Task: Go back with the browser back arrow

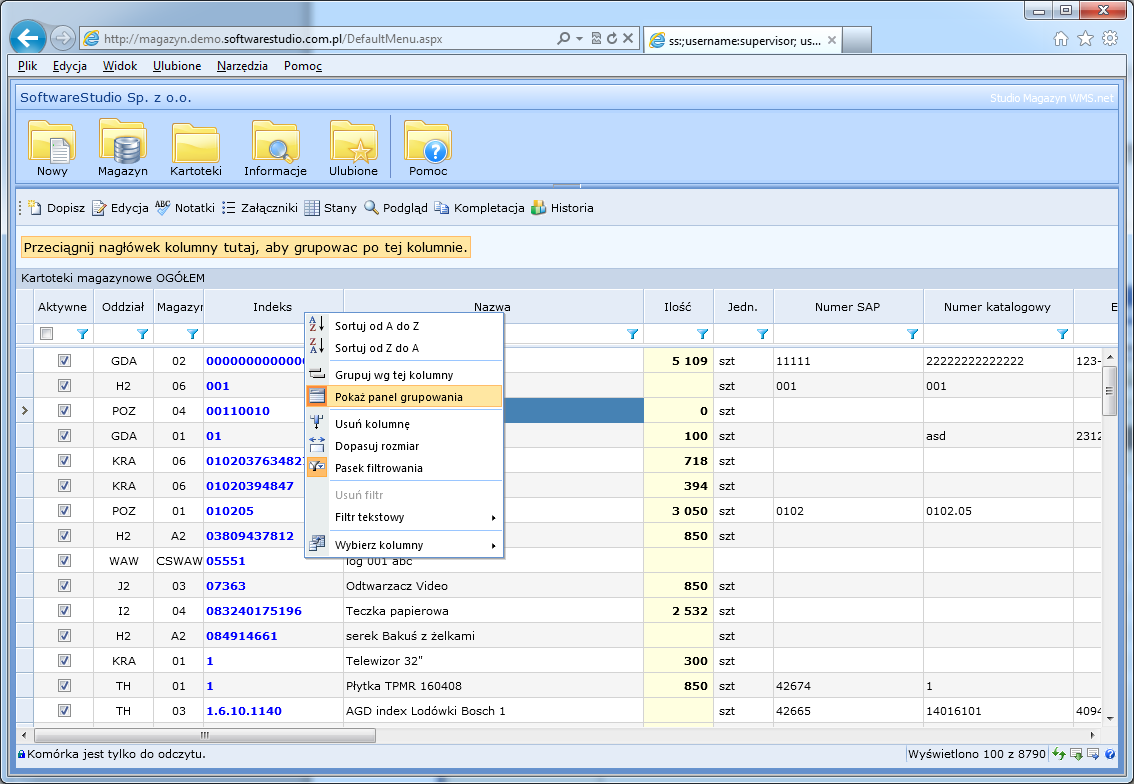Action: click(28, 38)
